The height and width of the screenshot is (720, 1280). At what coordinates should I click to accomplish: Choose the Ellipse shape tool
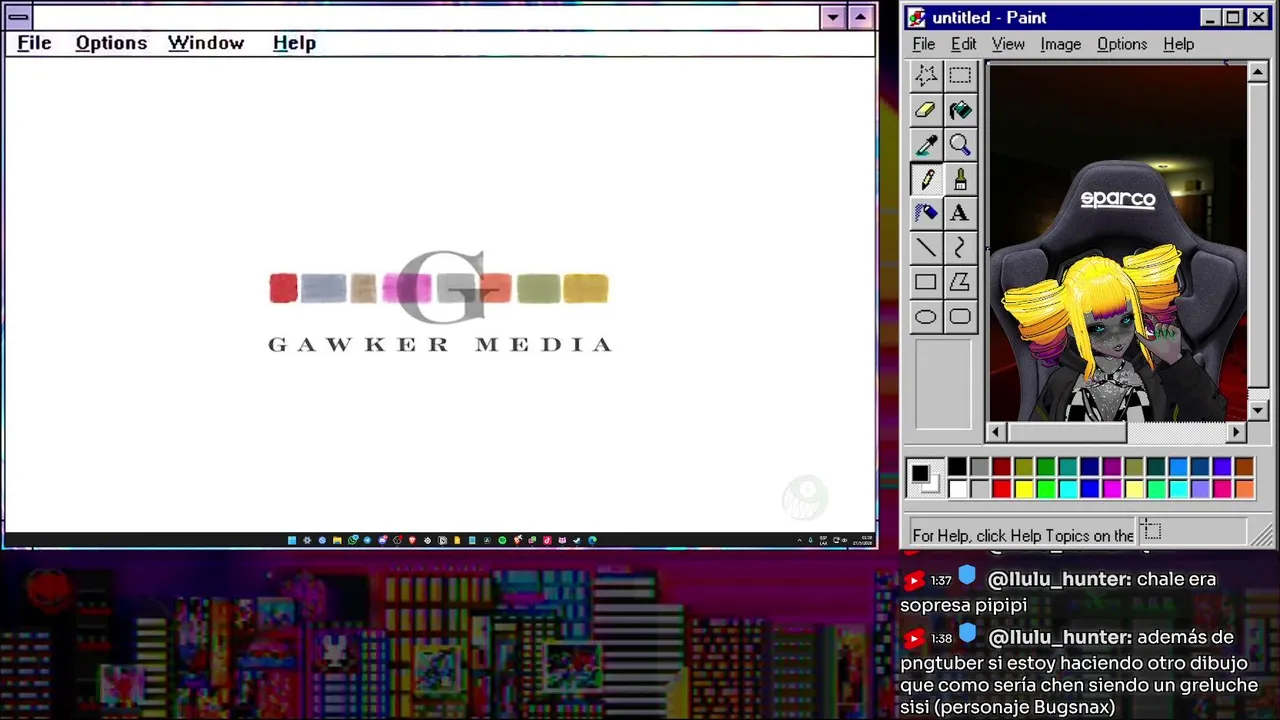click(x=926, y=317)
